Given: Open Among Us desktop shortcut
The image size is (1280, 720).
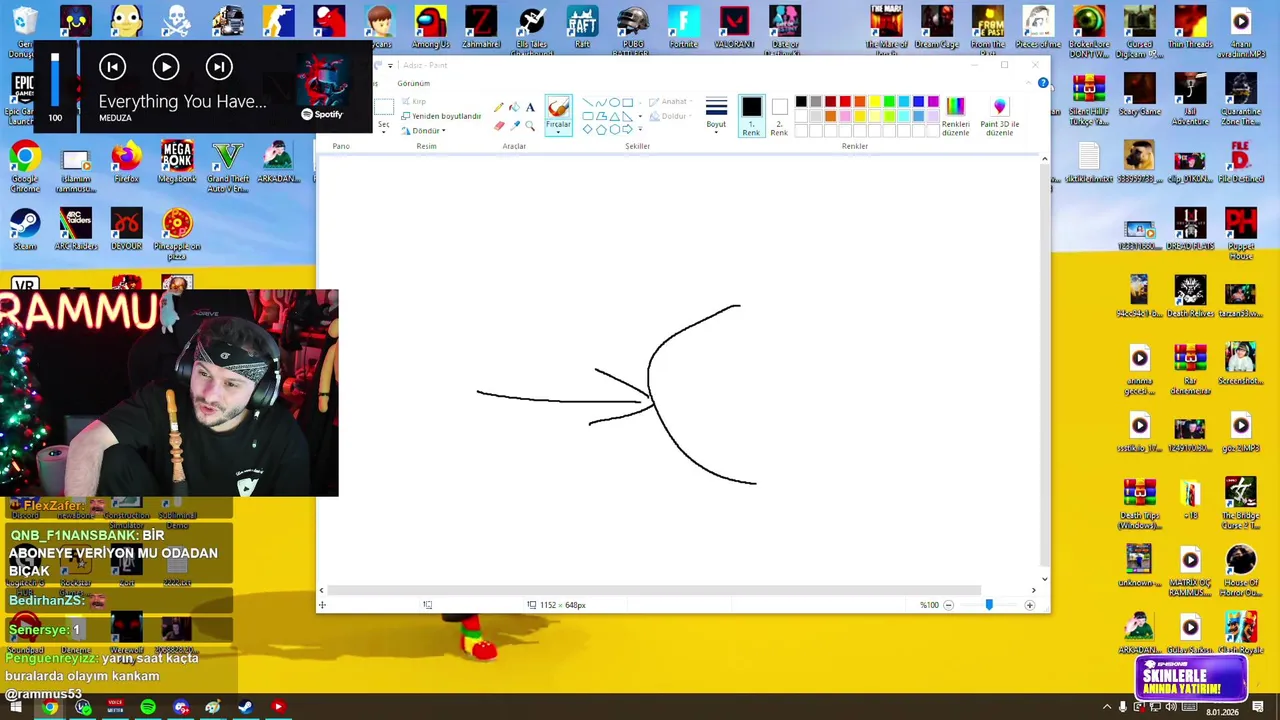Looking at the screenshot, I should coord(430,27).
